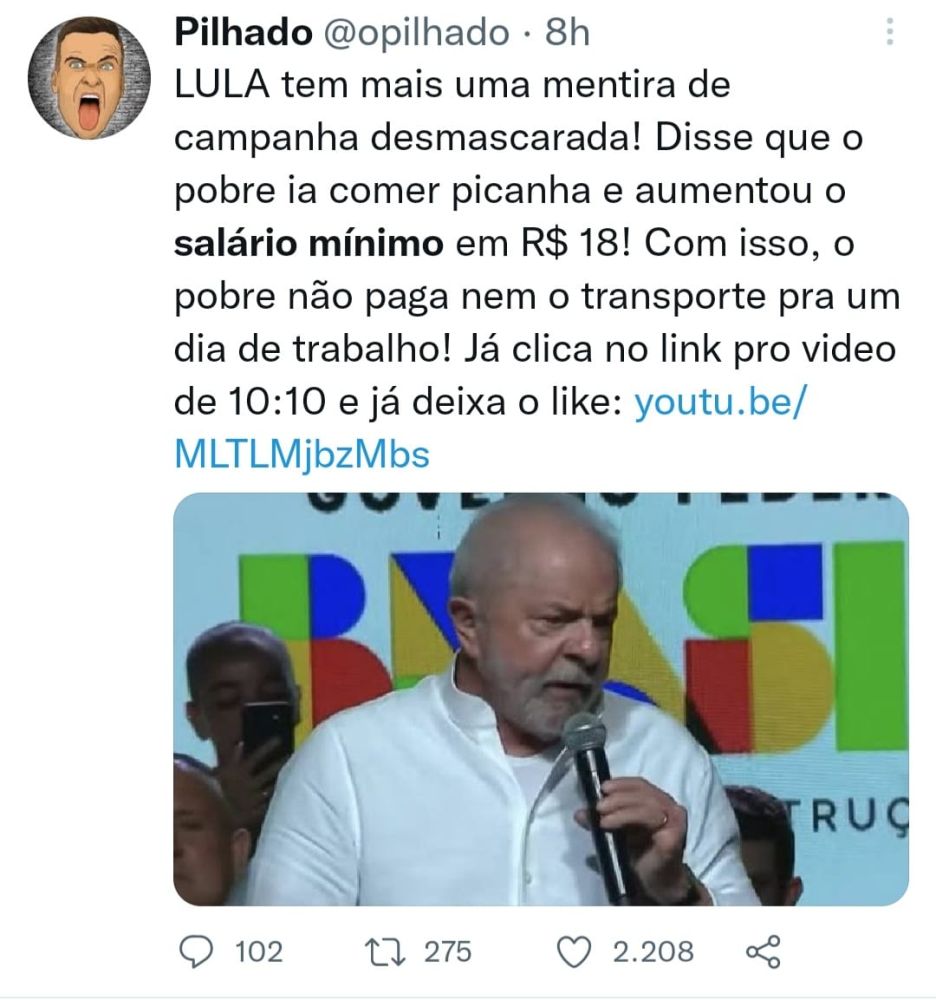This screenshot has width=936, height=1000.
Task: Click the tweet line mentioning transporte
Action: (x=537, y=297)
